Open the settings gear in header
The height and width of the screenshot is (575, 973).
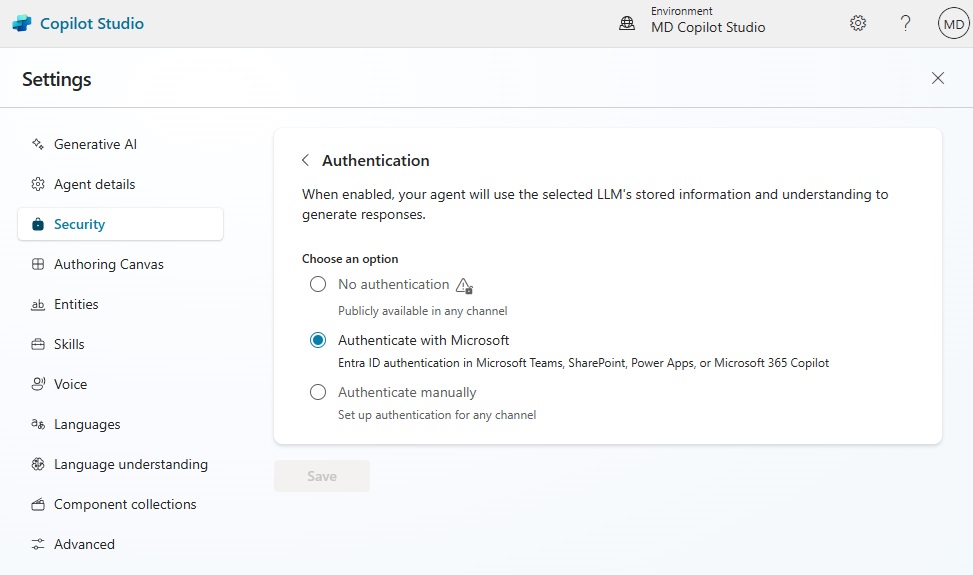(x=858, y=24)
